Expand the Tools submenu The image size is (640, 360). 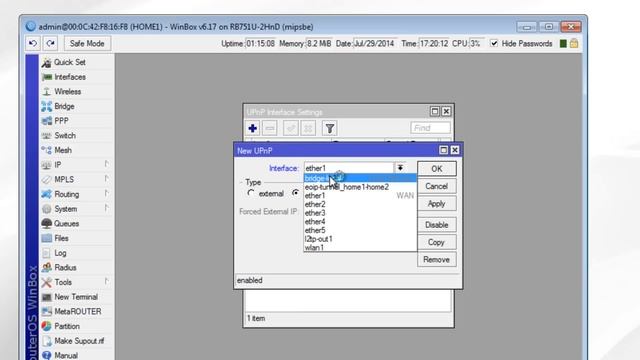click(107, 282)
